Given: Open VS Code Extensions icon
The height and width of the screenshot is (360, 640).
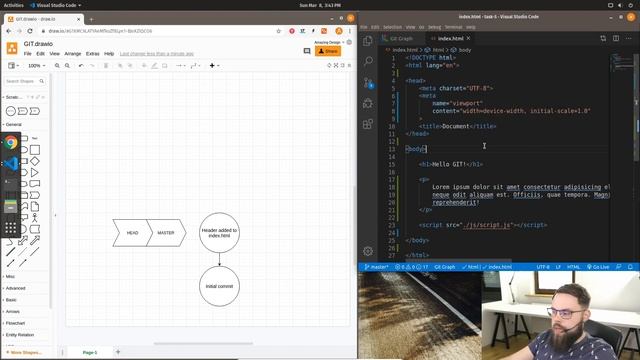Looking at the screenshot, I should point(368,124).
